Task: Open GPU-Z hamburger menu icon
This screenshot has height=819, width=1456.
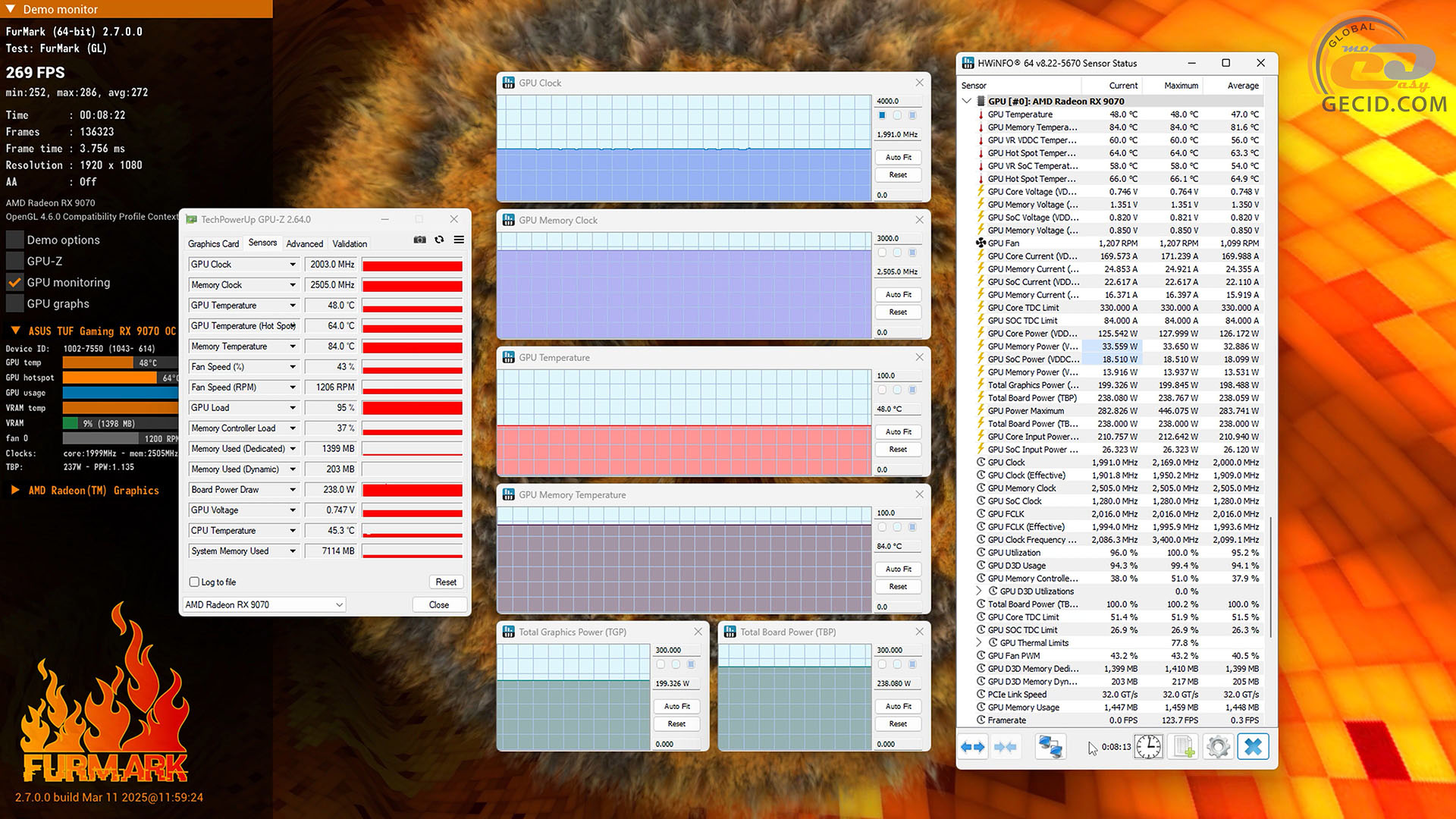Action: pos(459,240)
